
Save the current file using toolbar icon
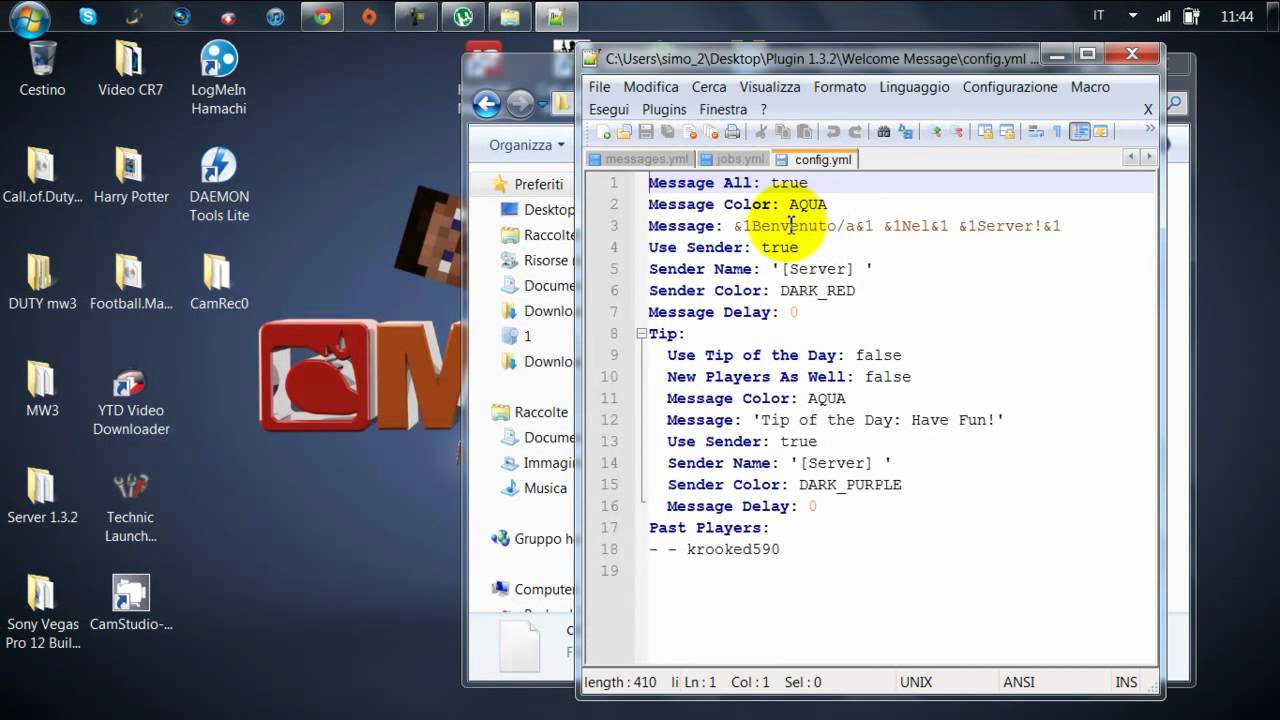(646, 132)
